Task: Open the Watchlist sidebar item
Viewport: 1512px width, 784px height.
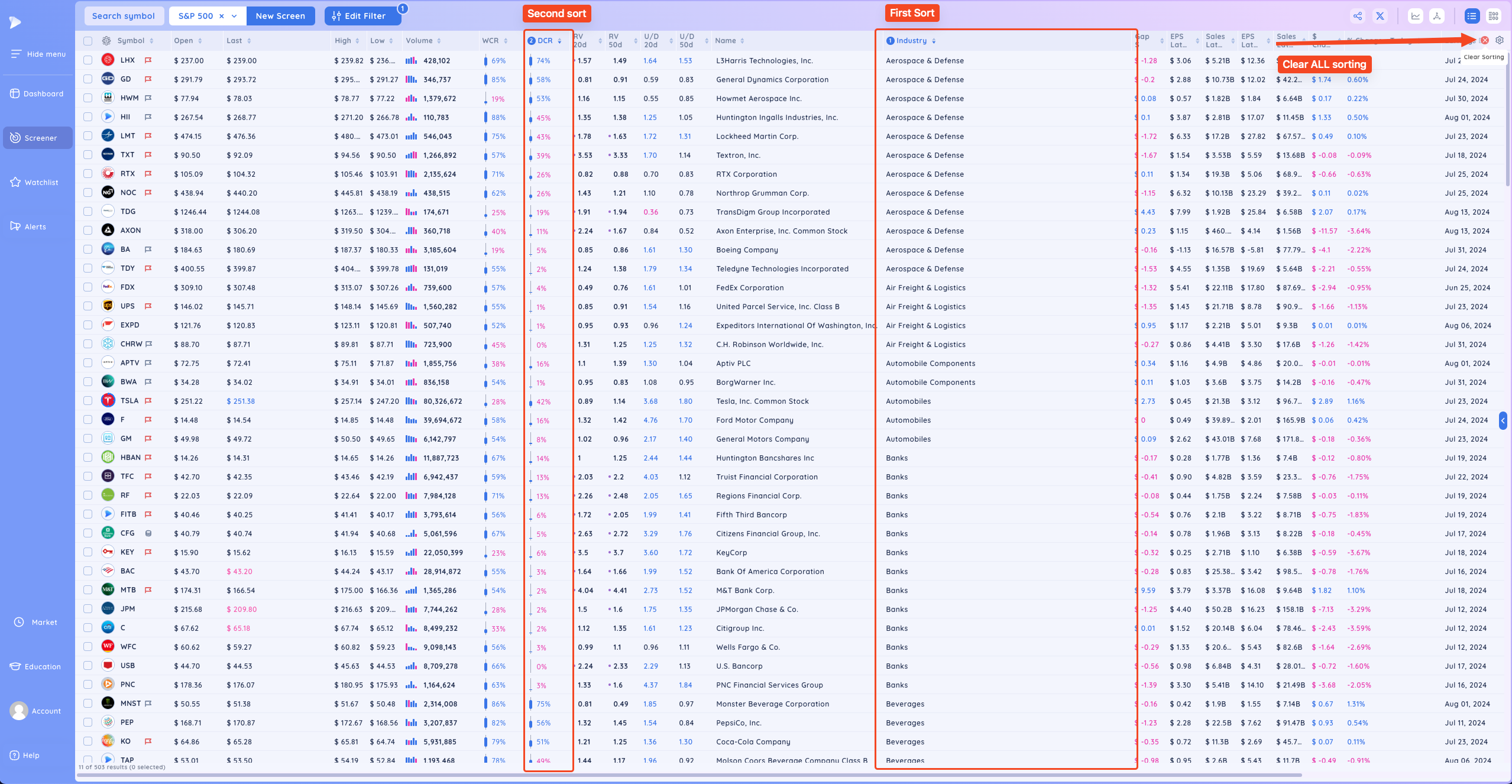Action: click(x=37, y=182)
